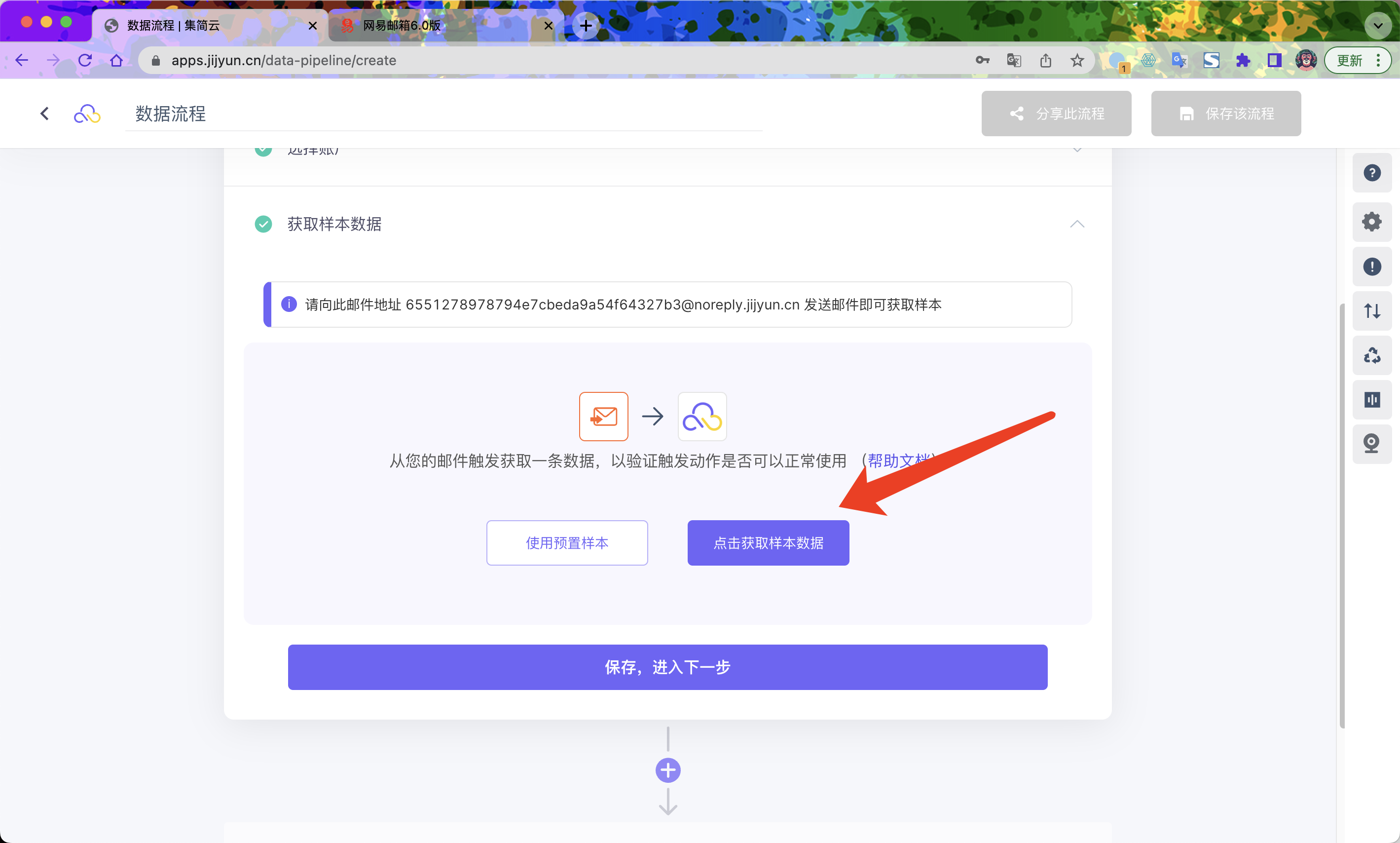Expand the collapsed 选择账户 section chevron
Screen dimensions: 1400x843
(1077, 151)
